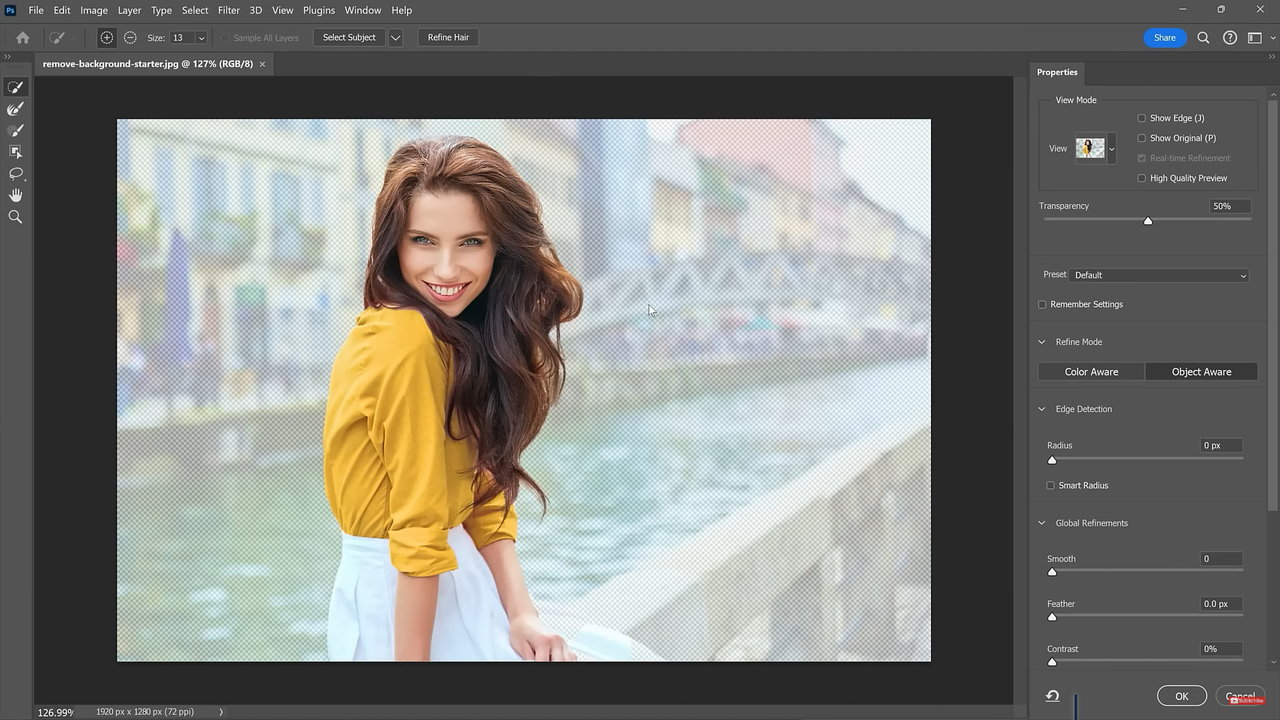
Task: Activate the Zoom tool
Action: click(15, 216)
